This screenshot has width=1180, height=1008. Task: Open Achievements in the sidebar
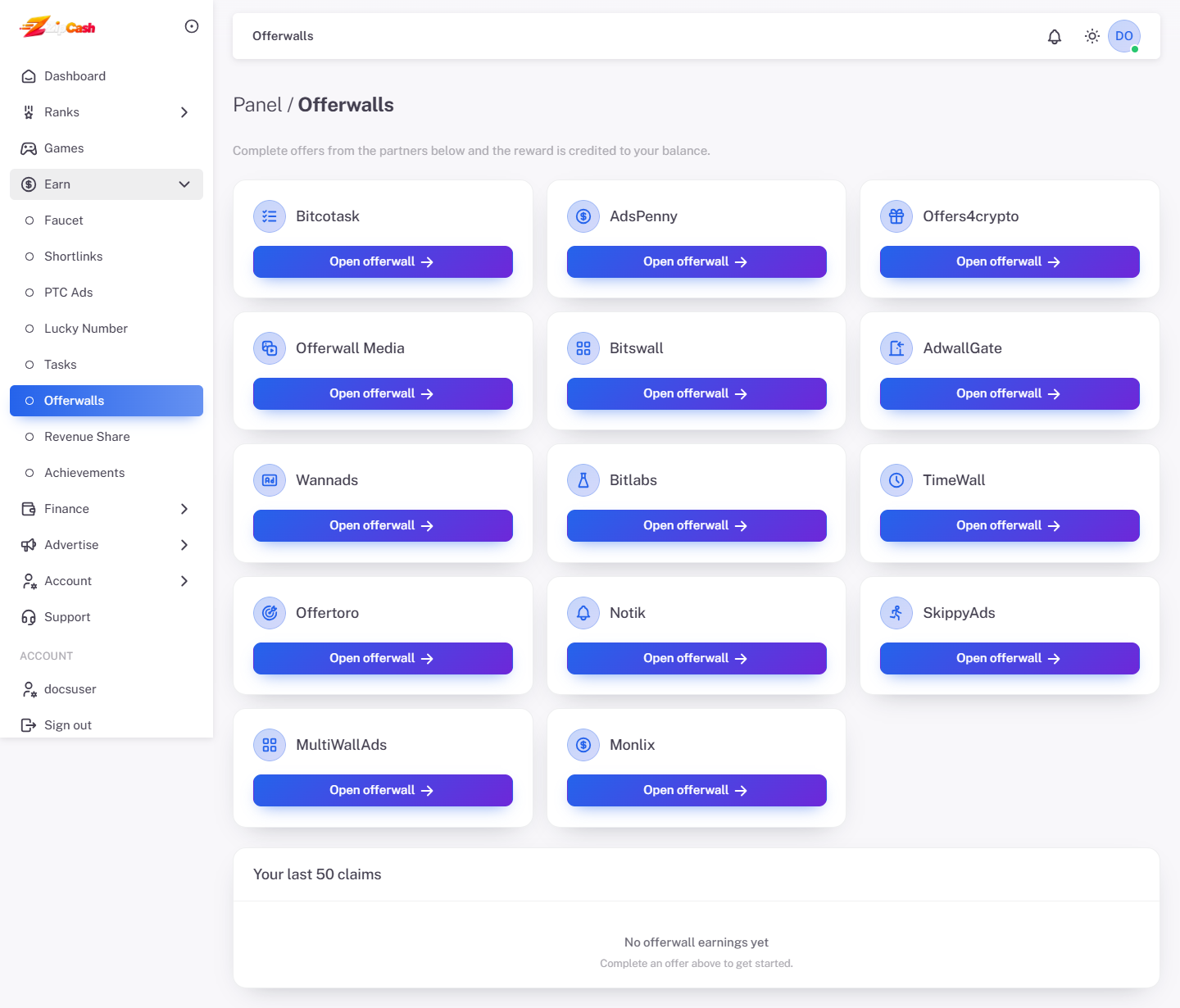[107, 473]
